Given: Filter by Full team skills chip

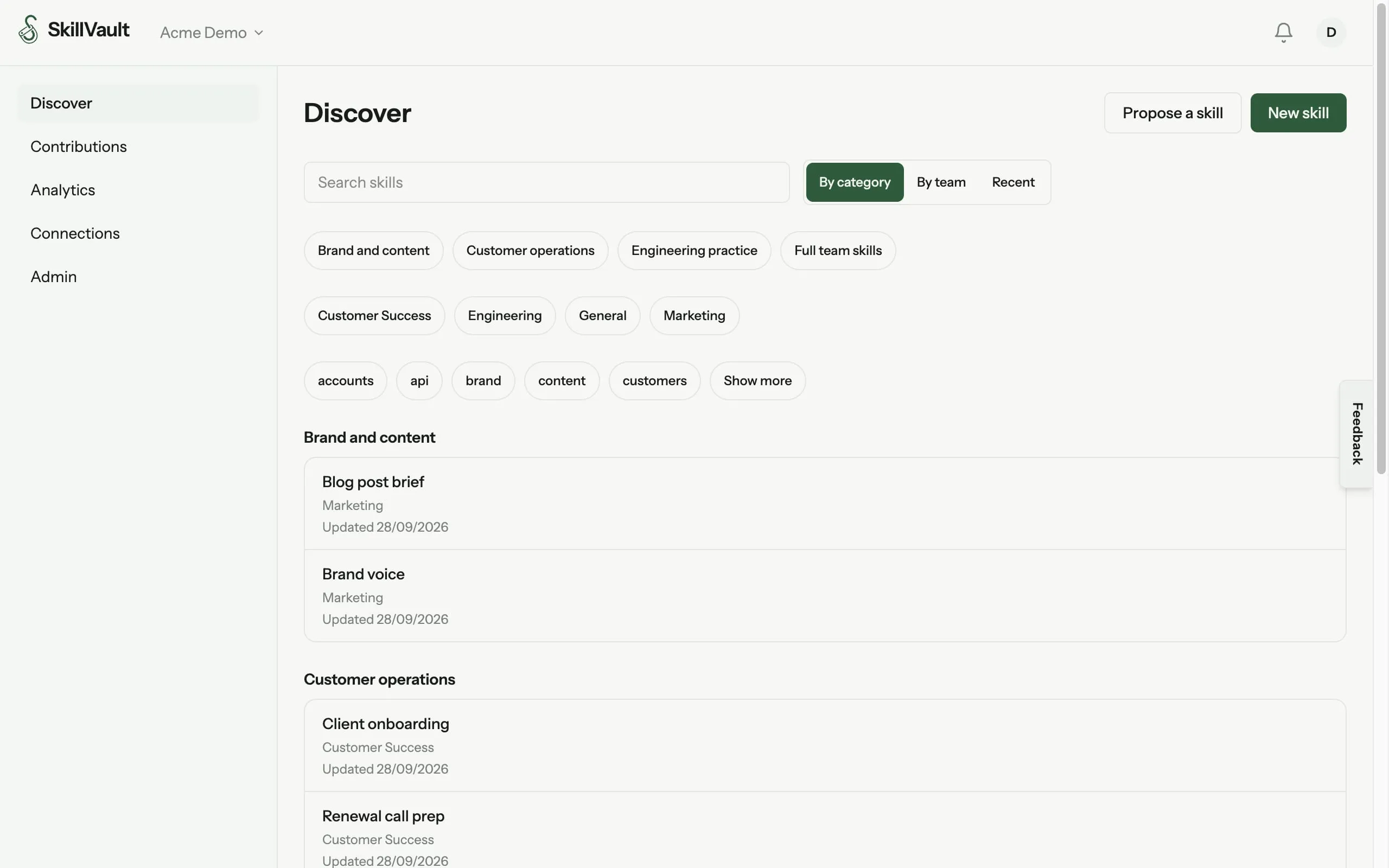Looking at the screenshot, I should tap(837, 251).
